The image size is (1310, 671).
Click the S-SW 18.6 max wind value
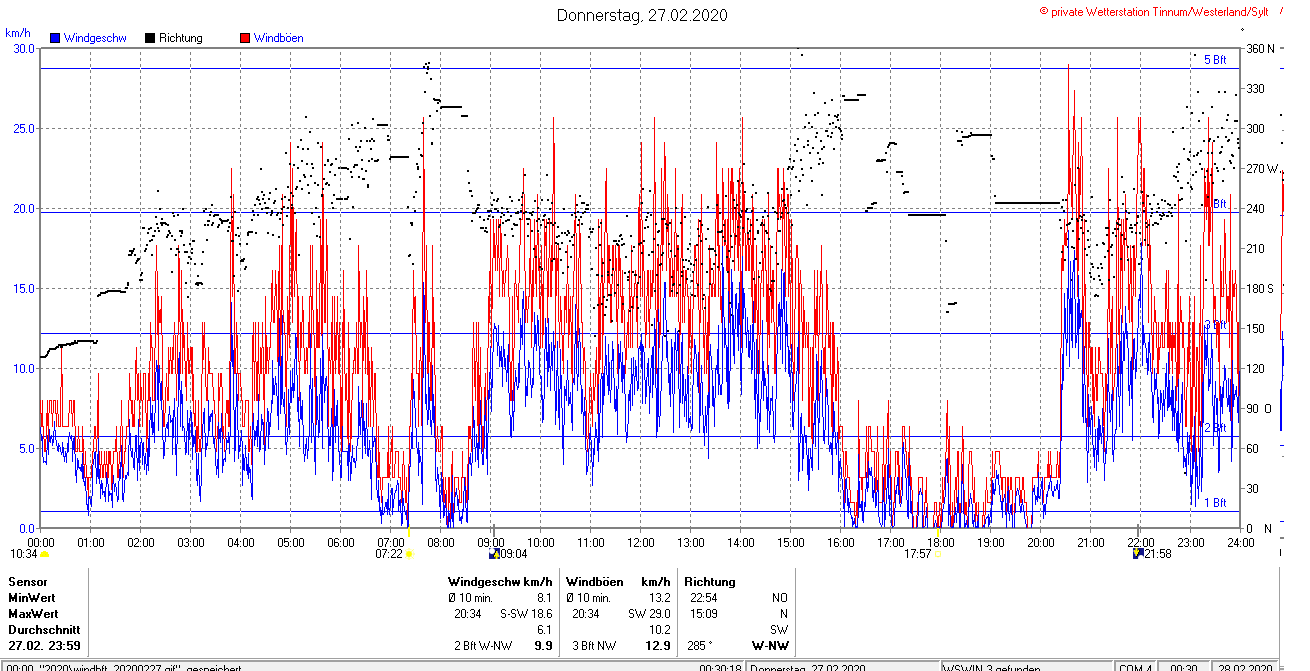(x=526, y=613)
